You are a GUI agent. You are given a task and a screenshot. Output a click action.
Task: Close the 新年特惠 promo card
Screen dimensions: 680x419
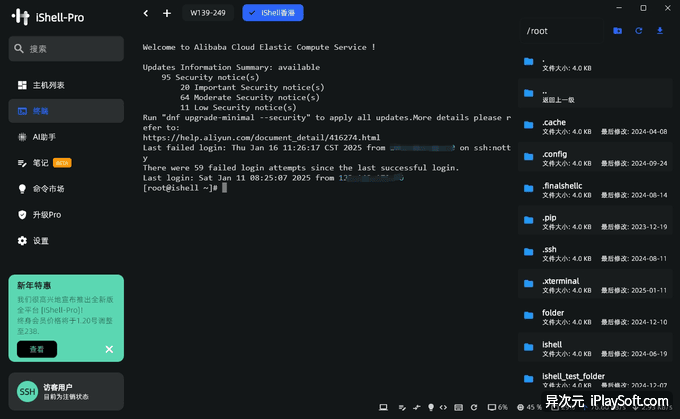(x=109, y=349)
